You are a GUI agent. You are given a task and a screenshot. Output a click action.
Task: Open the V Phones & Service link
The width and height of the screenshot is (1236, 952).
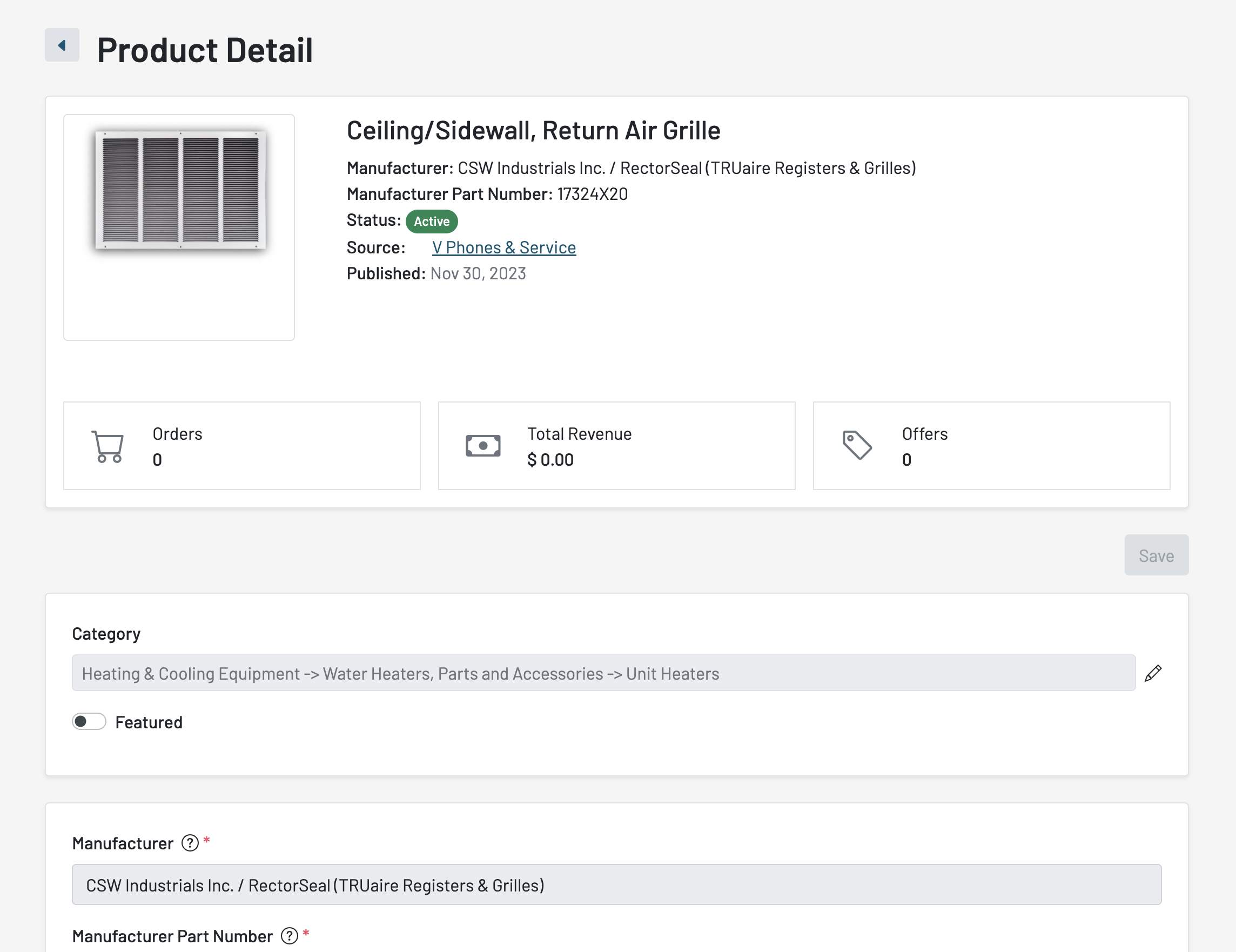503,247
